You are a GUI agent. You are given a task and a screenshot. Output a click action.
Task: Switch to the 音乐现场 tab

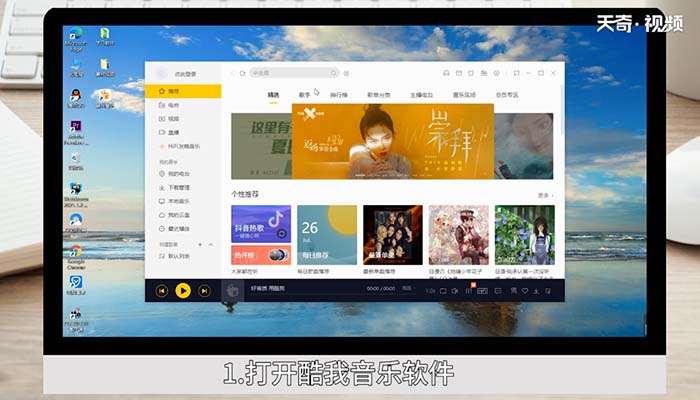(x=464, y=95)
